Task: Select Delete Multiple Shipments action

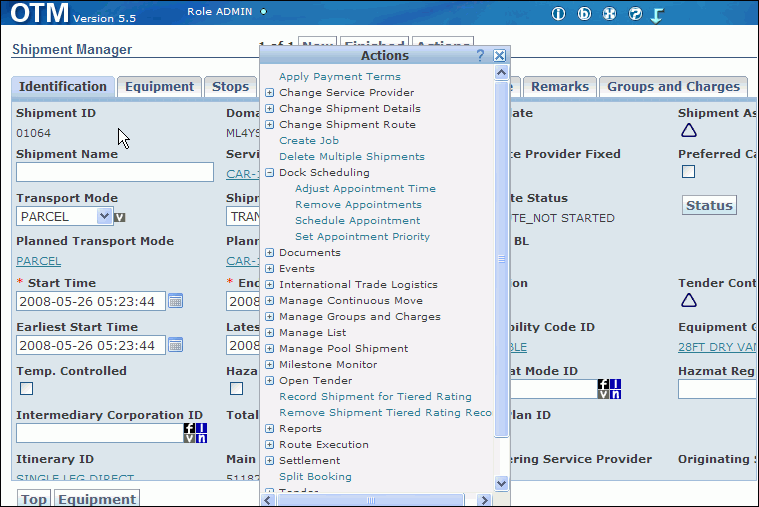Action: click(352, 156)
